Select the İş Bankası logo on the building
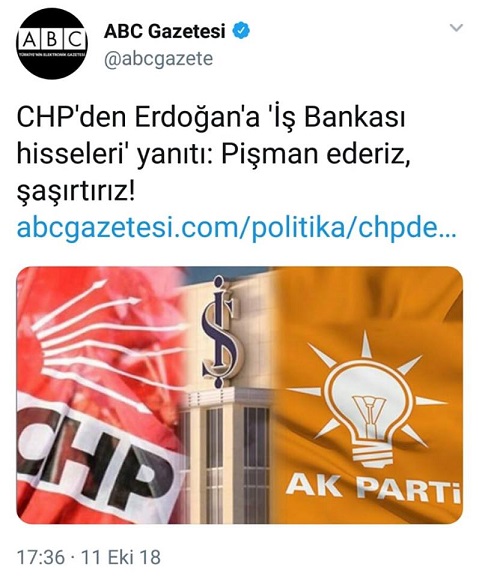The width and height of the screenshot is (479, 576). pos(219,331)
